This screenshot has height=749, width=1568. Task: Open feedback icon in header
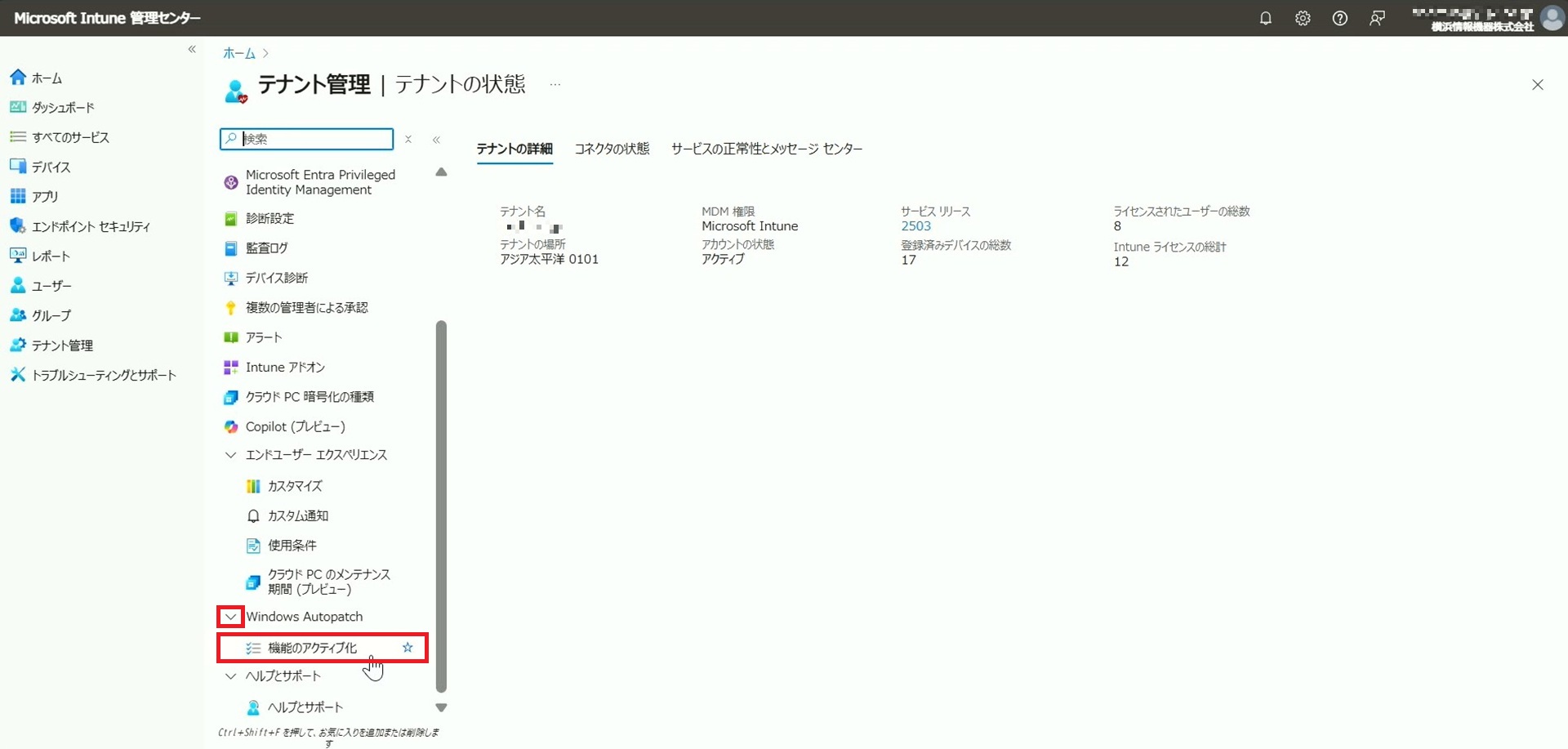coord(1378,18)
